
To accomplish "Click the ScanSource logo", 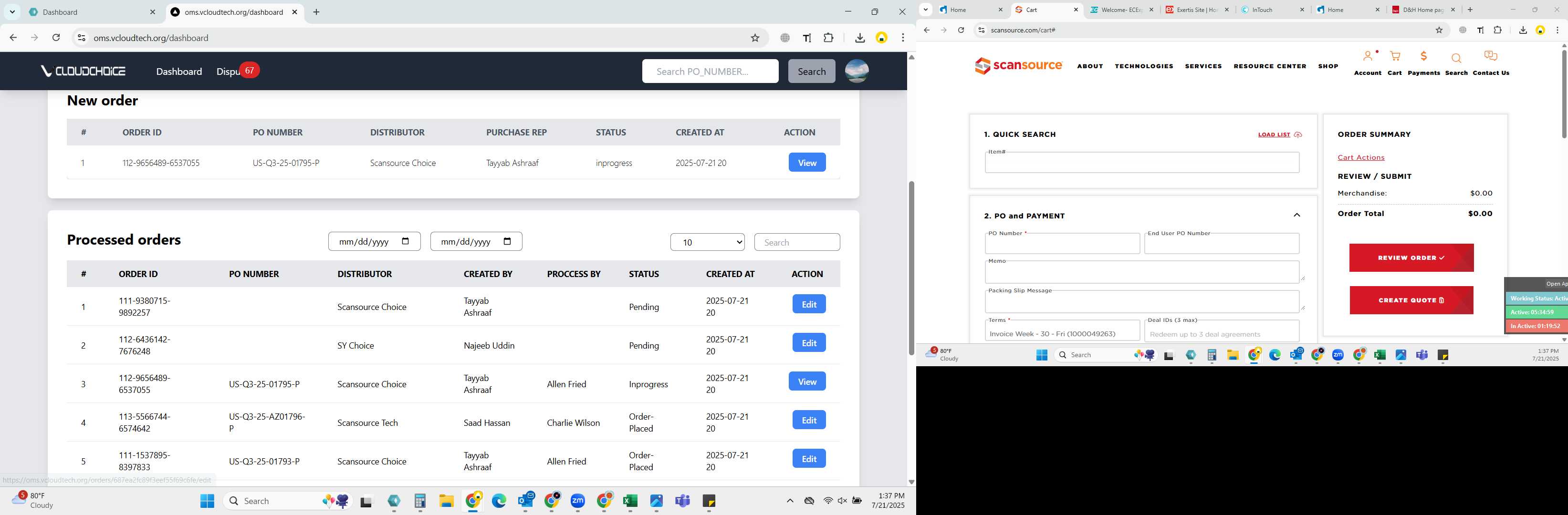I will coord(1018,66).
